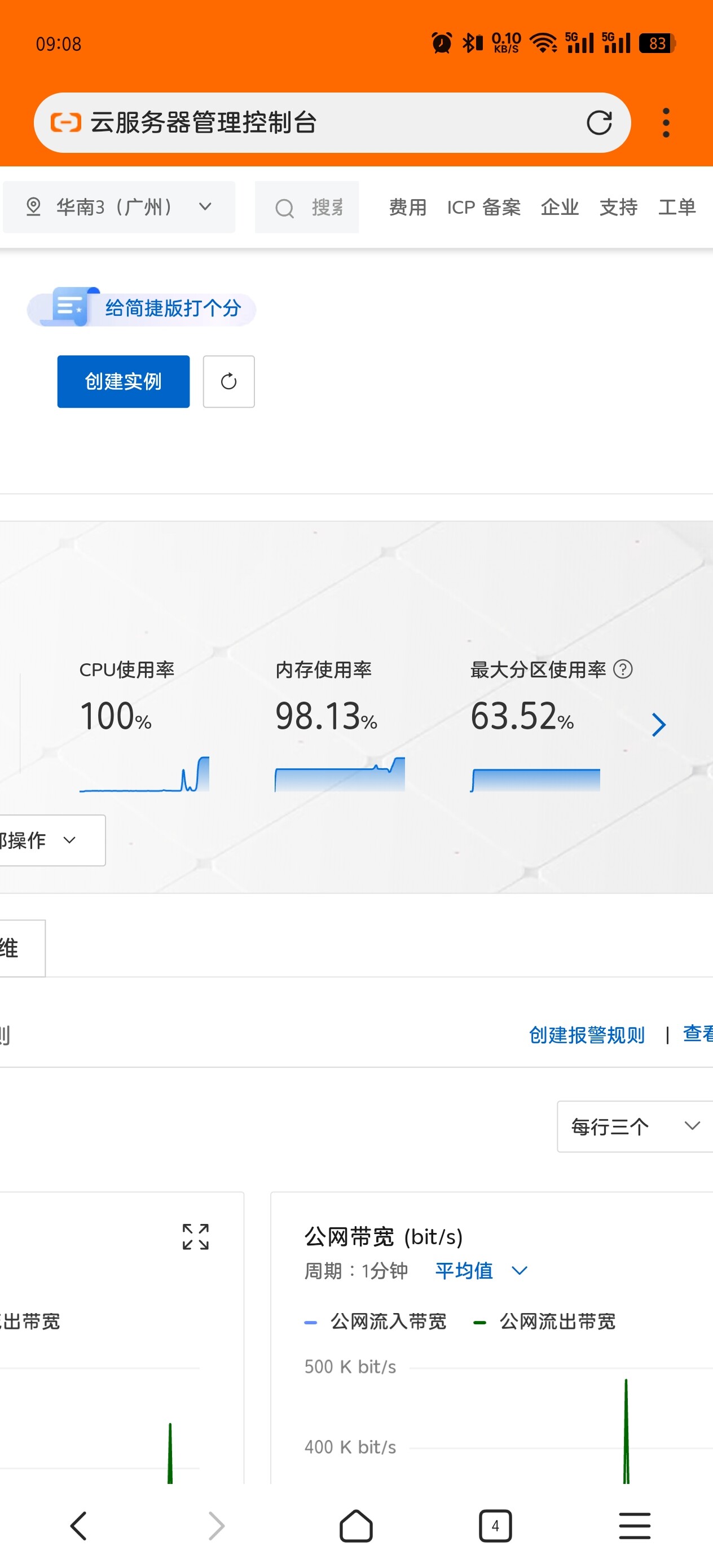Image resolution: width=713 pixels, height=1568 pixels.
Task: Tap the address bar titled 云服务器管理控制台
Action: (332, 122)
